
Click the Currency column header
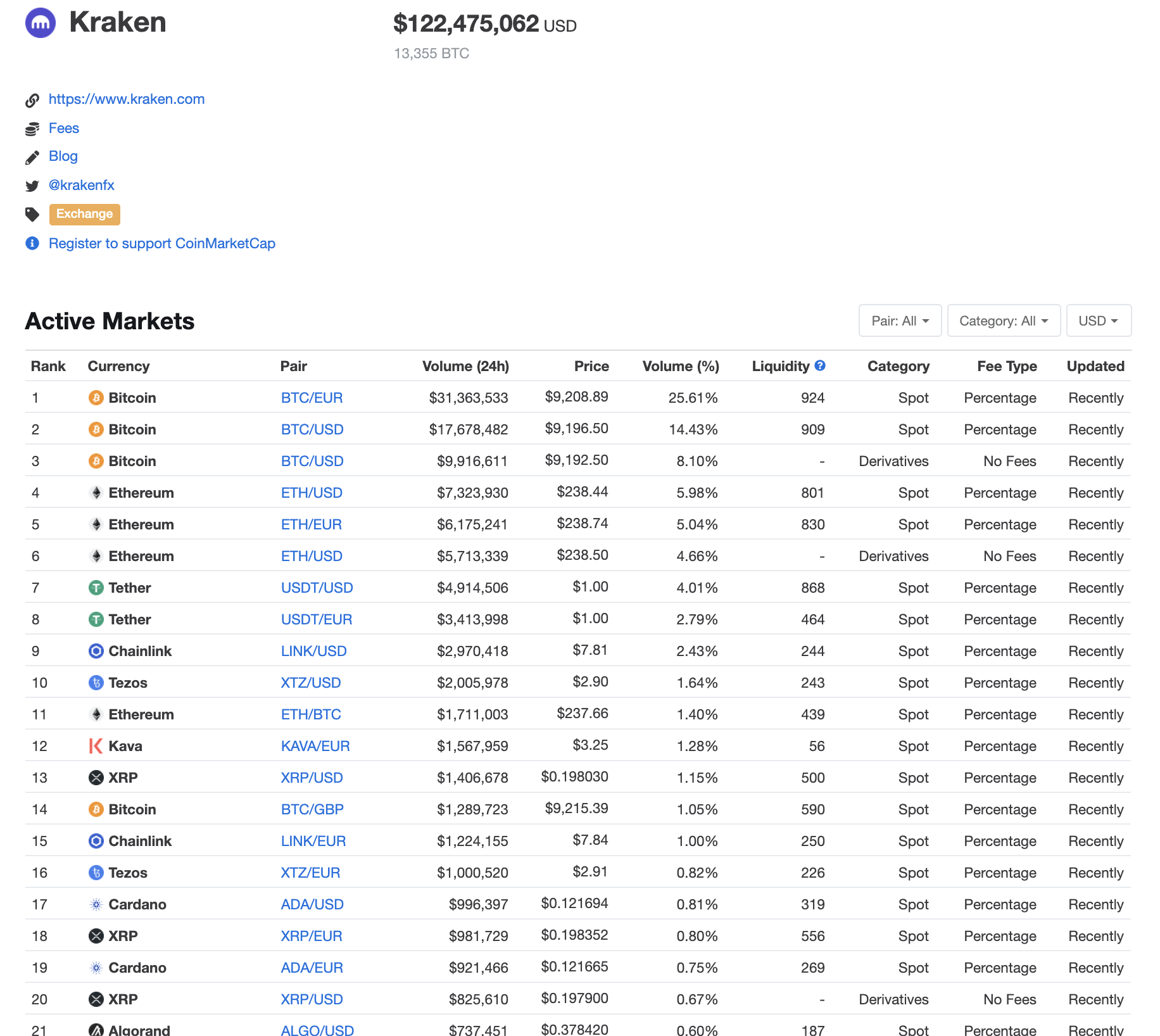(118, 366)
